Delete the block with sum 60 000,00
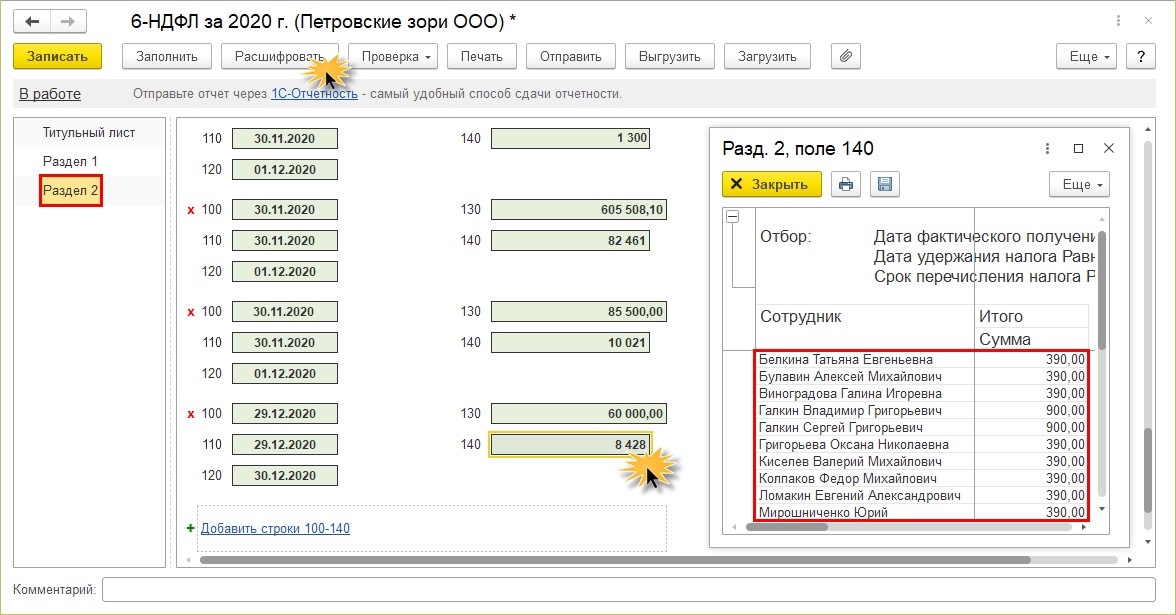This screenshot has width=1176, height=615. coord(191,414)
